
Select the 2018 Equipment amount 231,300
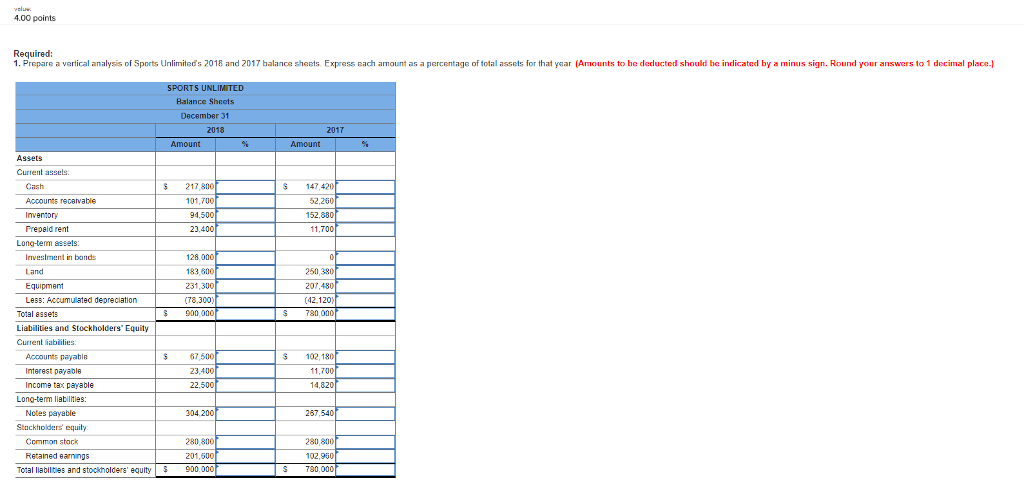click(x=200, y=286)
